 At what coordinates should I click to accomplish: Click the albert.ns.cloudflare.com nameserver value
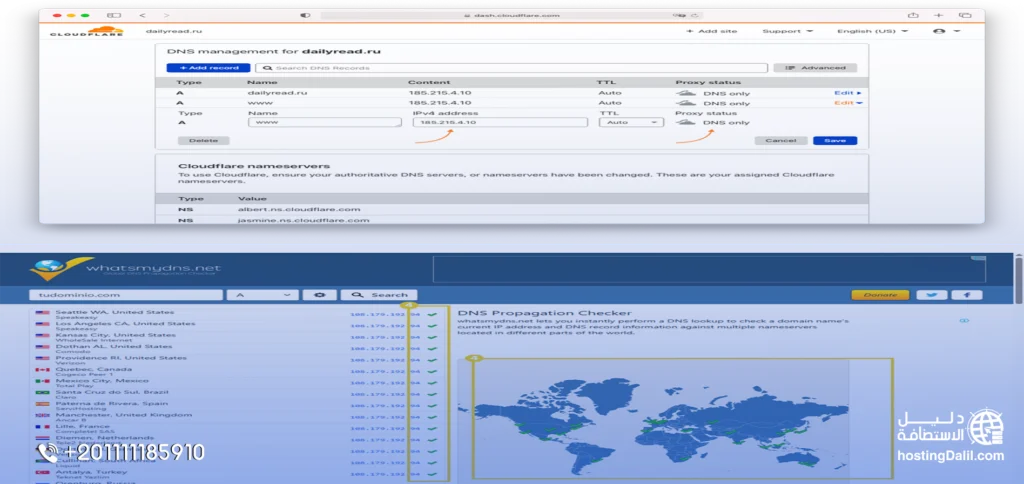[x=299, y=210]
